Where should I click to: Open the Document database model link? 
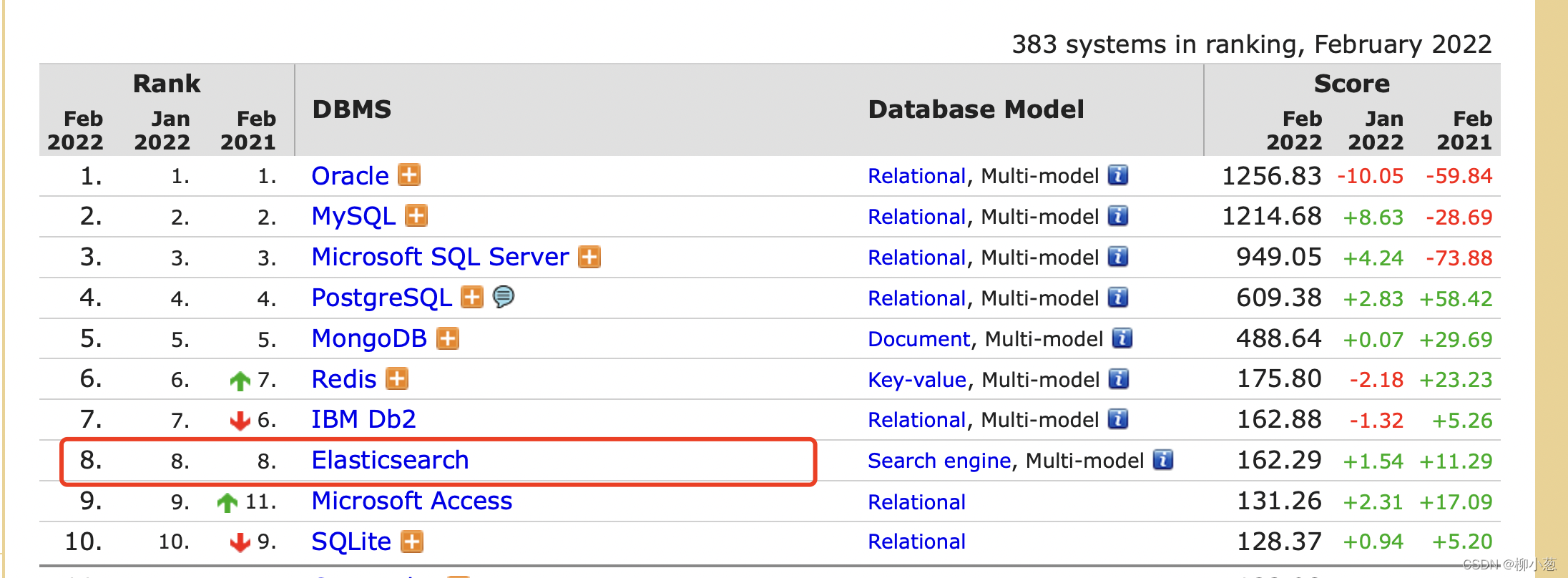click(x=918, y=339)
